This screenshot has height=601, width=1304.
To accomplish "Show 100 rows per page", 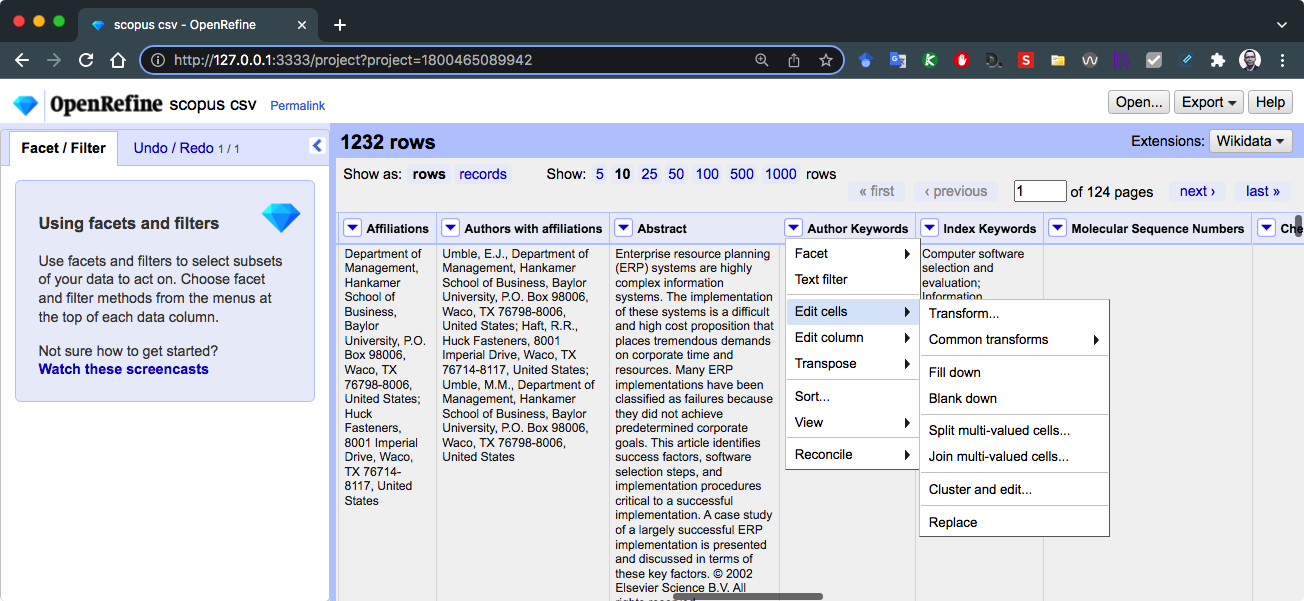I will click(707, 174).
